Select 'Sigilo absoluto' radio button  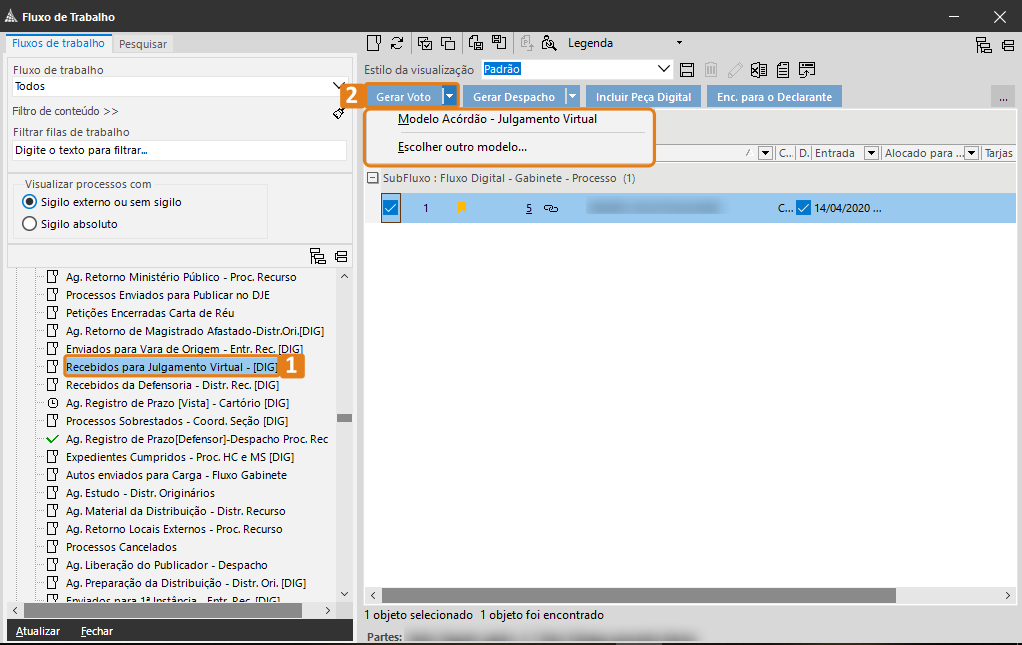click(x=29, y=224)
